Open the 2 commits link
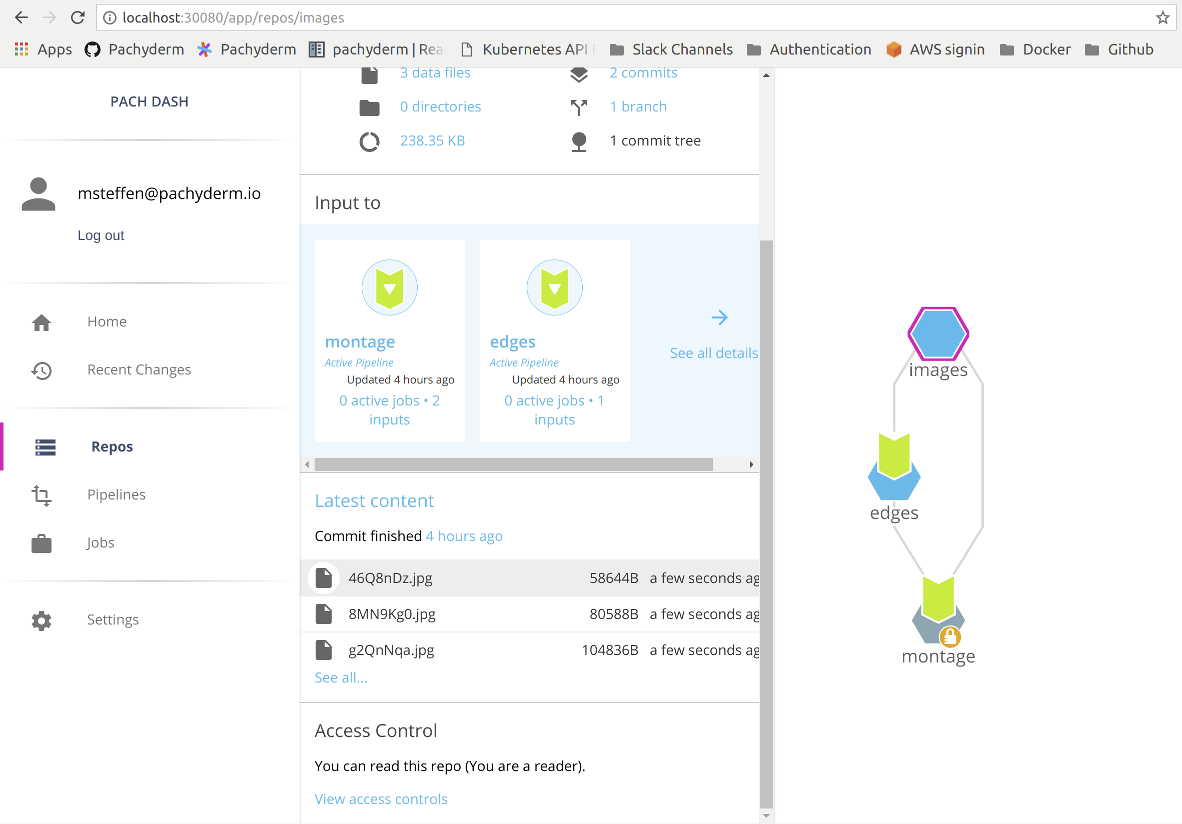The height and width of the screenshot is (824, 1182). [x=644, y=72]
